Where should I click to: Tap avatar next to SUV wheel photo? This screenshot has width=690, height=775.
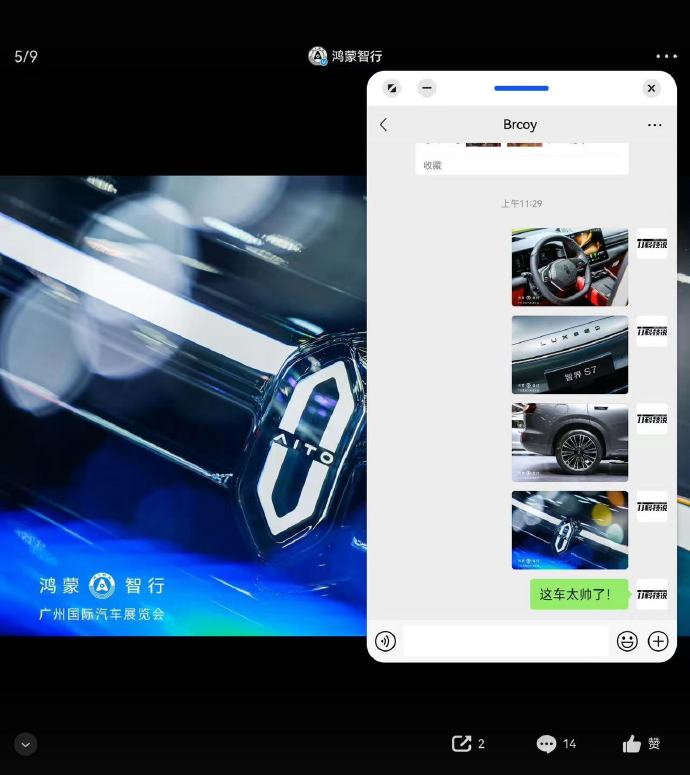(x=652, y=419)
